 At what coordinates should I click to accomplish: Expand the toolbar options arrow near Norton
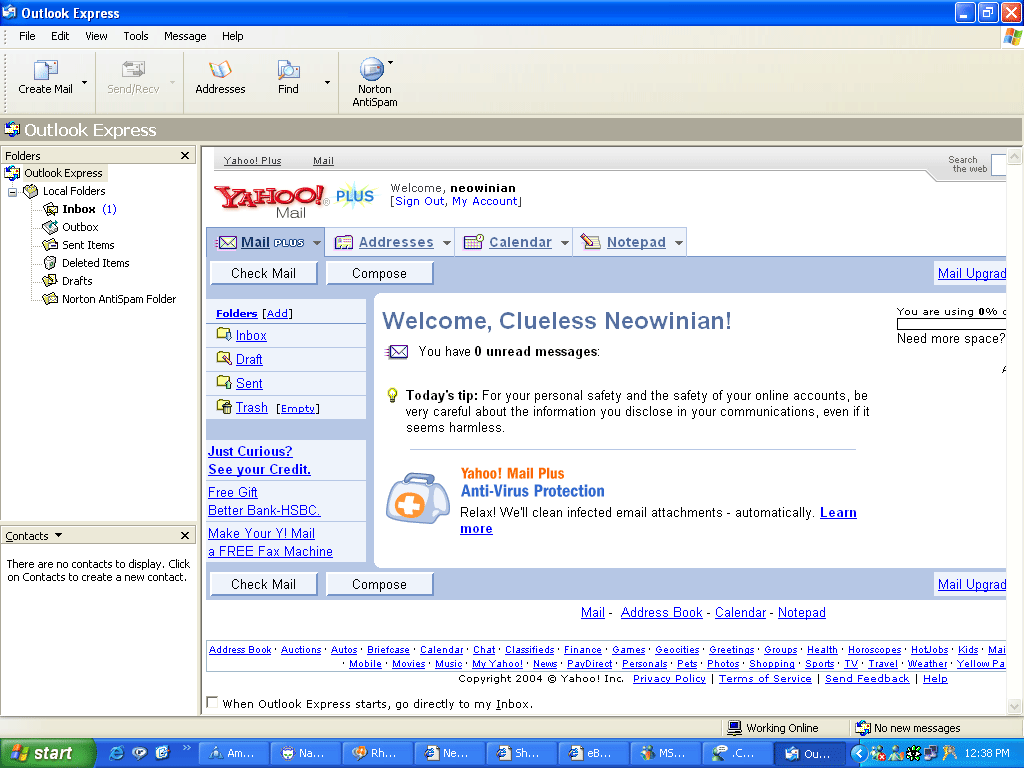coord(391,63)
